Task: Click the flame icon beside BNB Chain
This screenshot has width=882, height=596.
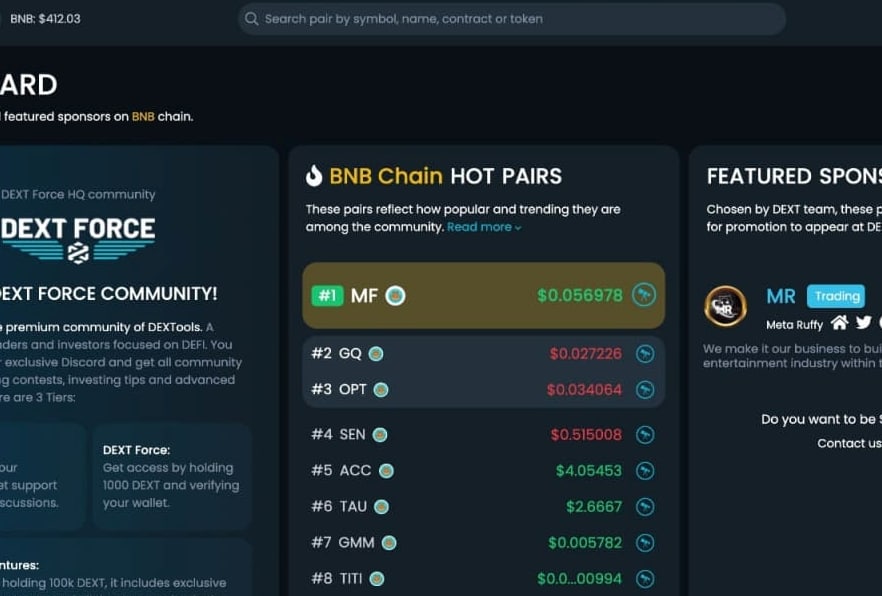Action: pos(314,175)
